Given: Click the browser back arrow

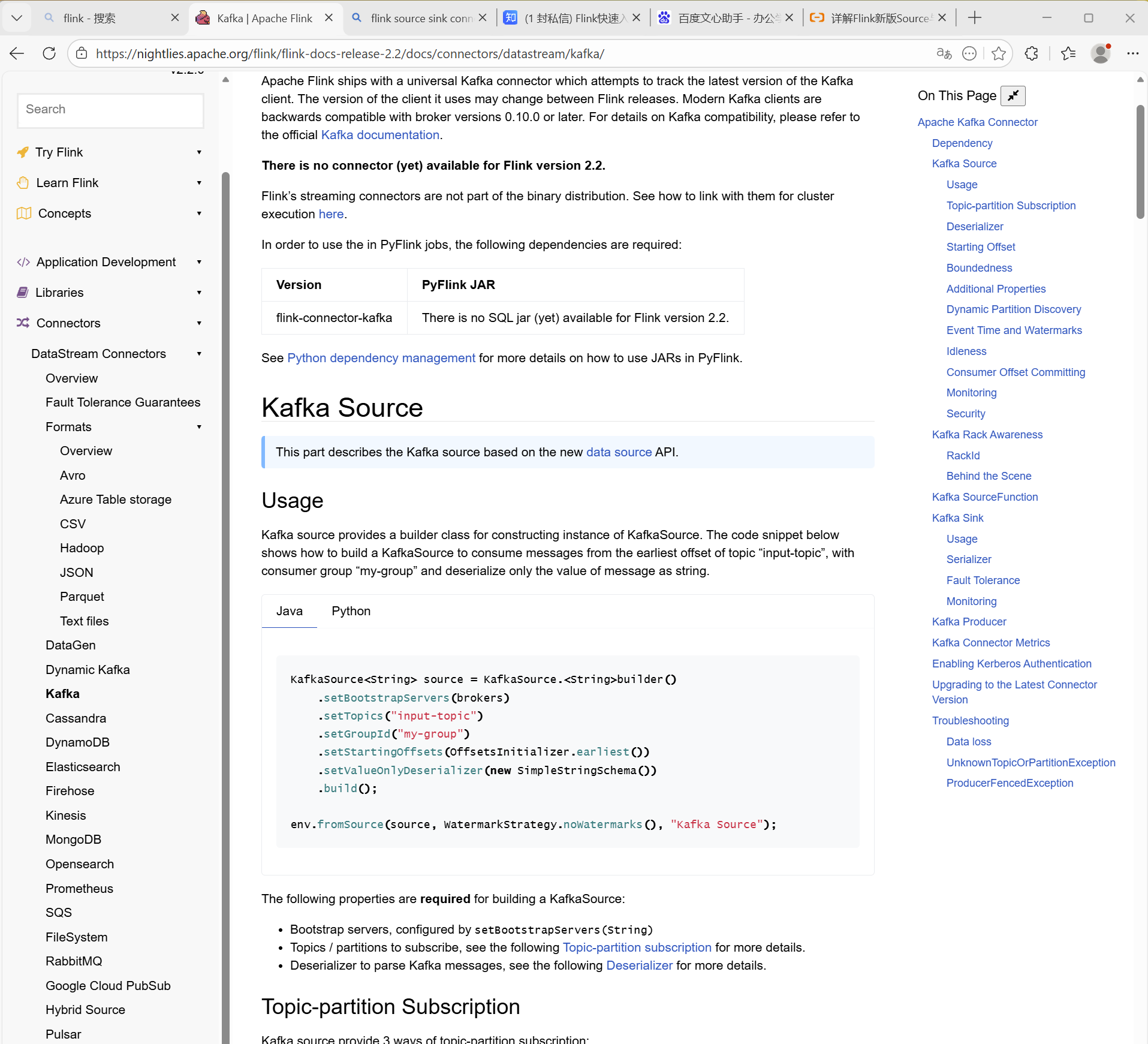Looking at the screenshot, I should coord(17,54).
